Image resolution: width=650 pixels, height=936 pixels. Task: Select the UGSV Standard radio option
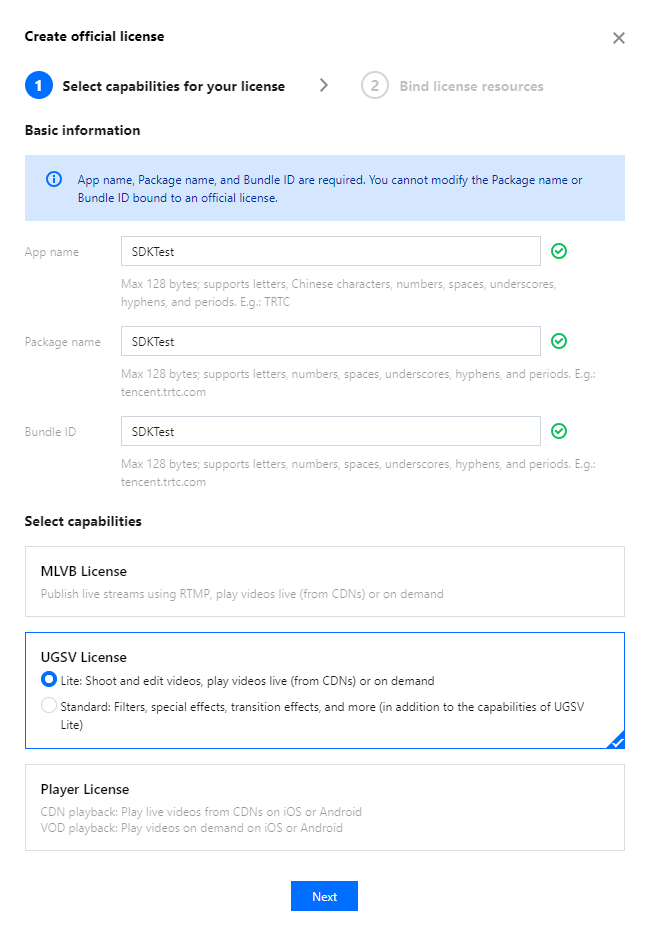point(49,706)
